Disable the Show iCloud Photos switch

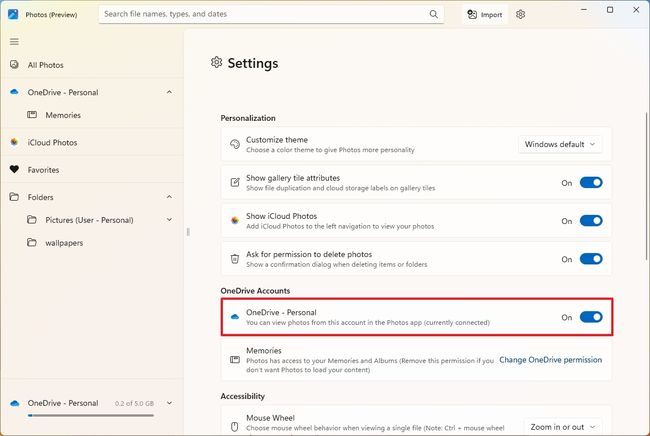(591, 221)
